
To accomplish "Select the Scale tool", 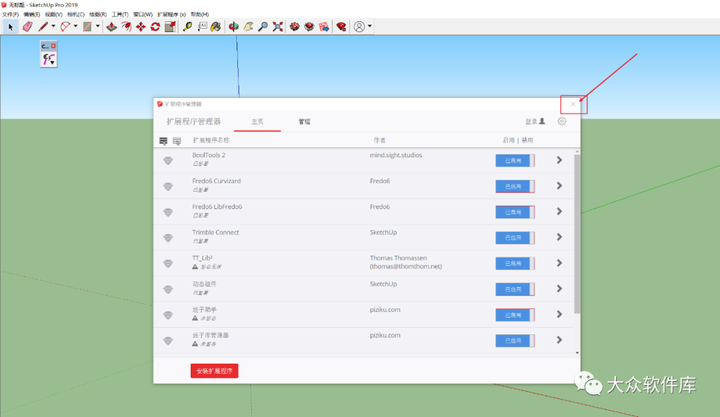I will 170,27.
